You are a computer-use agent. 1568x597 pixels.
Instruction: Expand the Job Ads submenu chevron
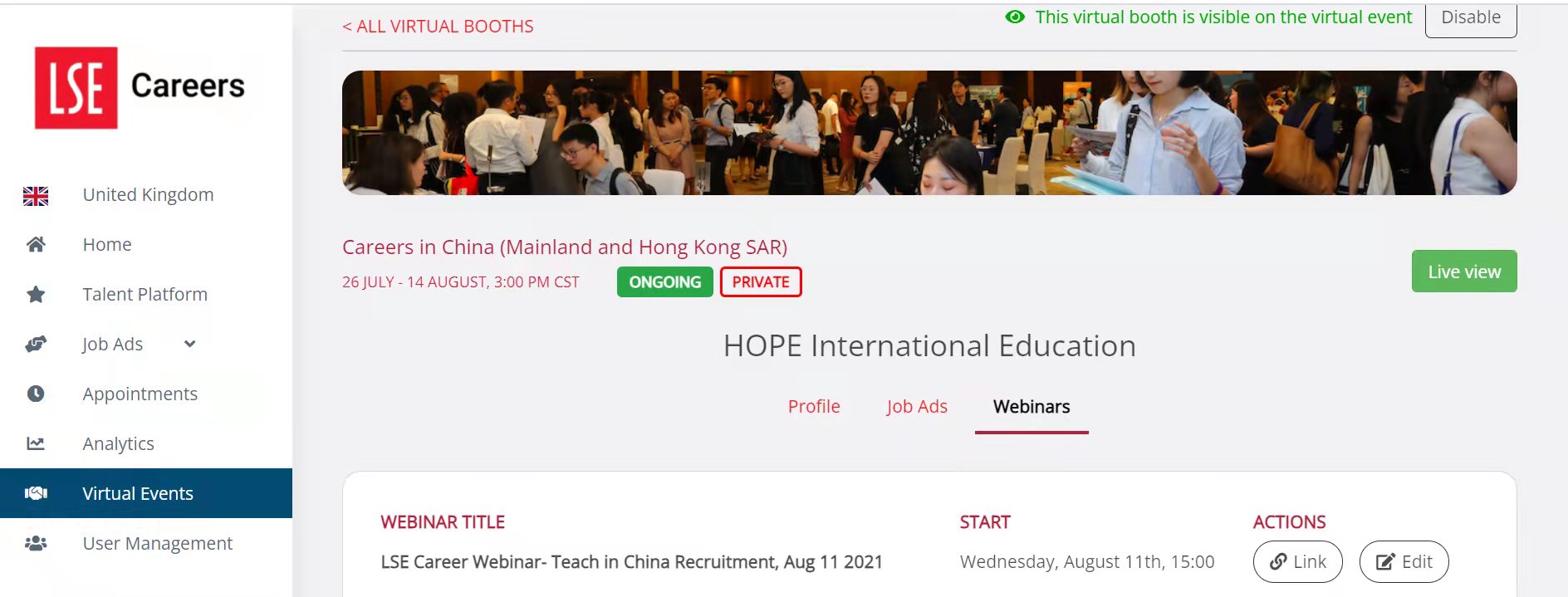coord(190,344)
